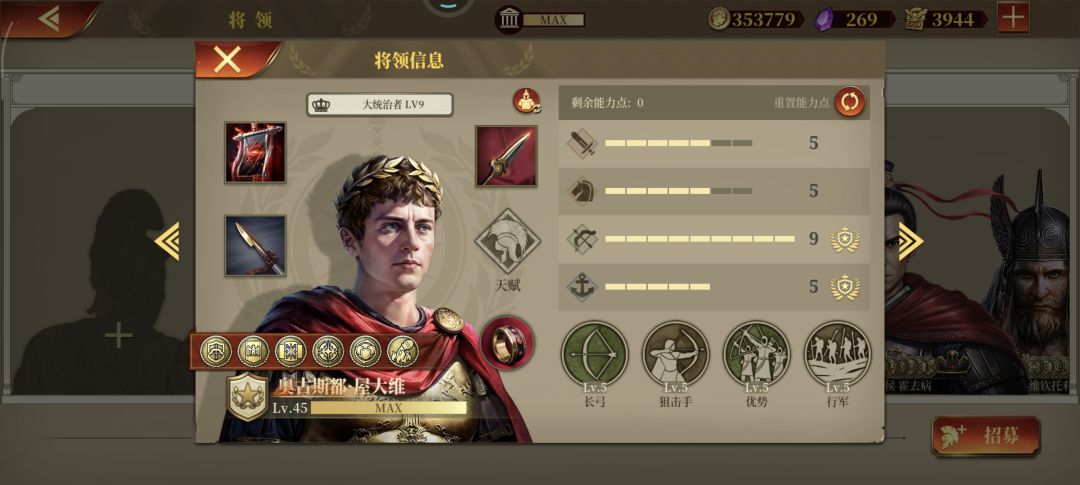Open the 天赋 talent helmet diamond icon
1080x485 pixels.
508,242
